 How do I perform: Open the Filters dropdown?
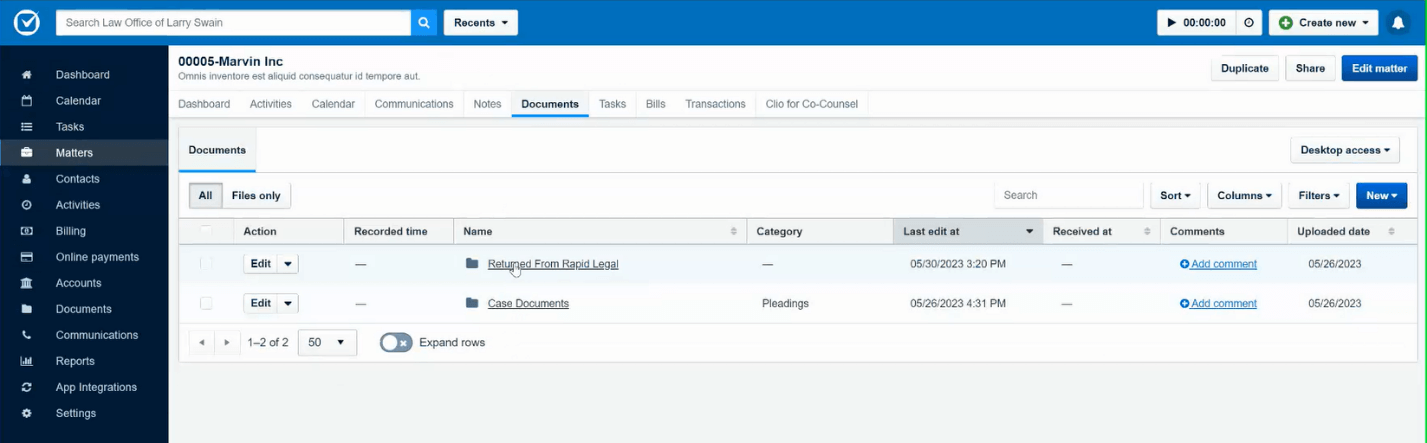pyautogui.click(x=1319, y=196)
